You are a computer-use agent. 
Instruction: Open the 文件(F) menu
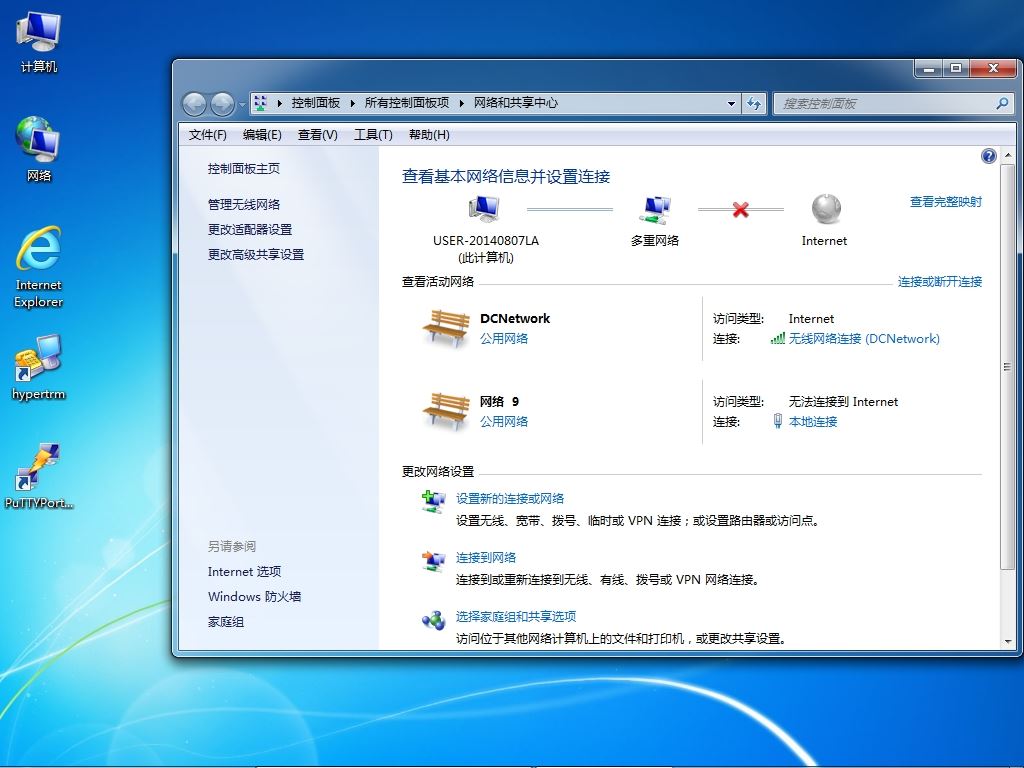(x=208, y=135)
